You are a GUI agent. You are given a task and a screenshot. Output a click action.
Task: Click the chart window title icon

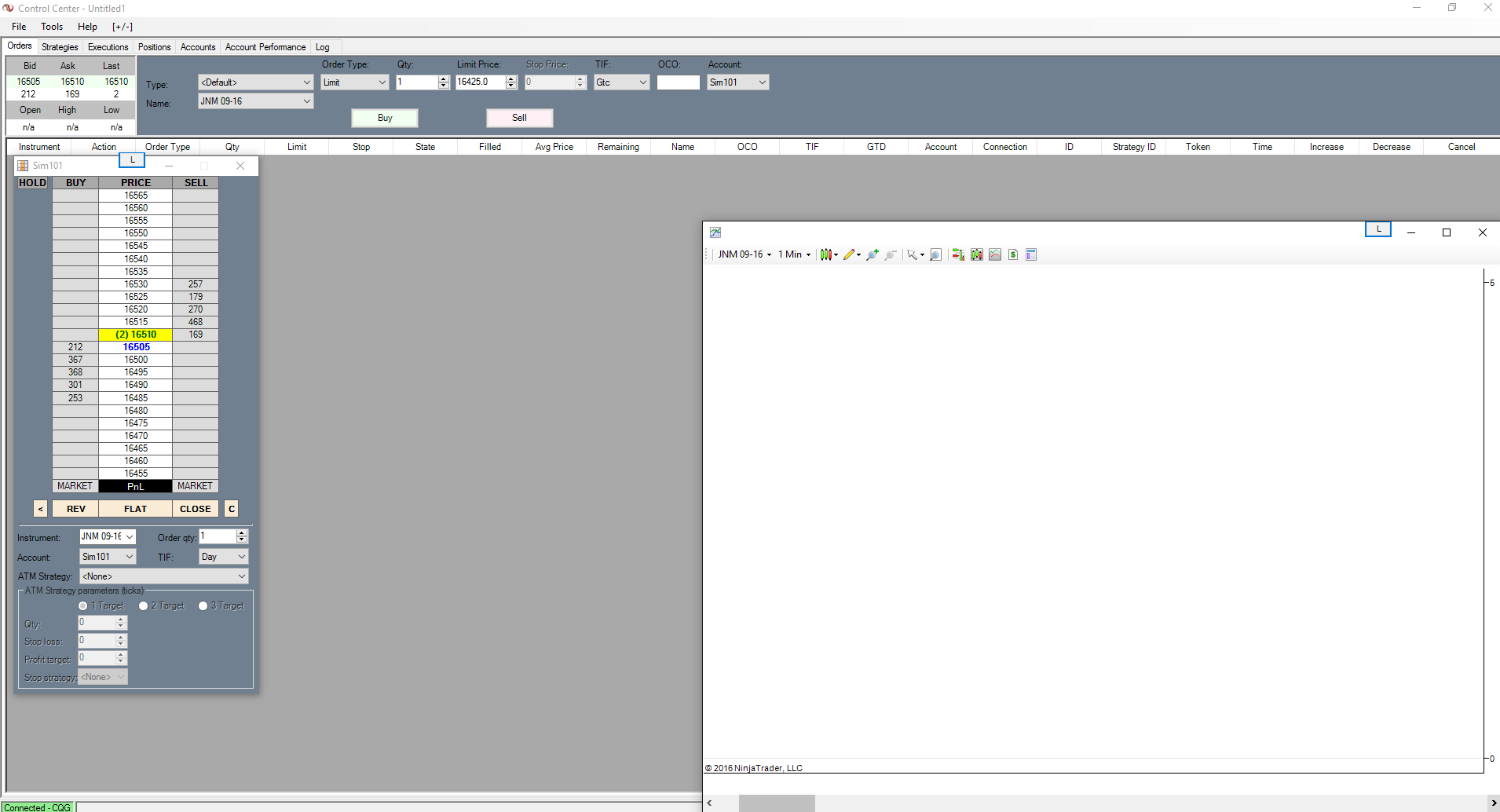pyautogui.click(x=715, y=232)
